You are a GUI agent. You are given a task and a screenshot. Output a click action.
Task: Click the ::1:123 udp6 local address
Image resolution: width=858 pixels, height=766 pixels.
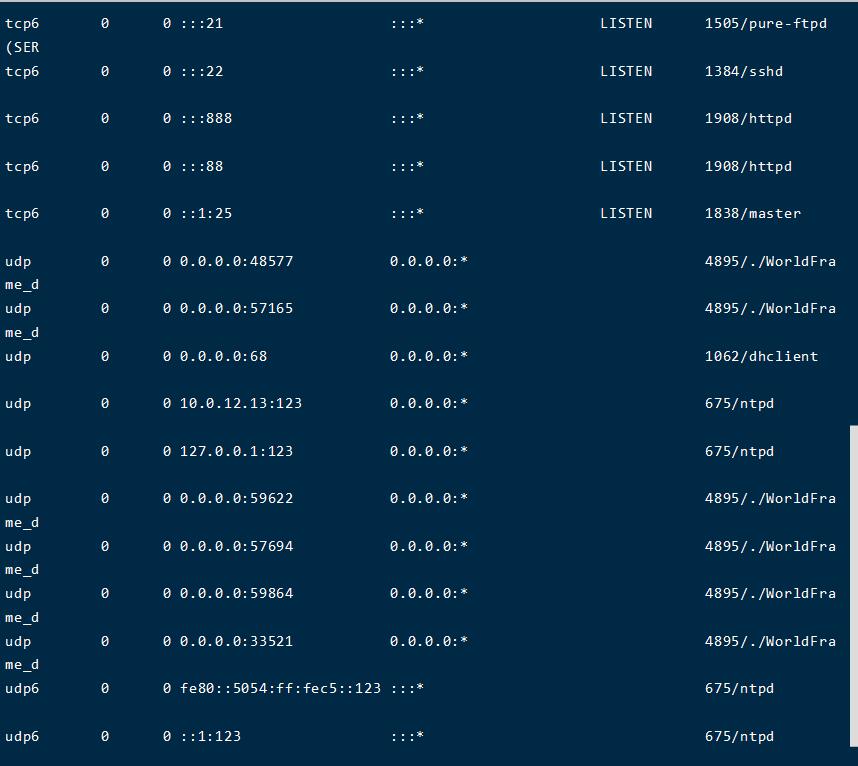pyautogui.click(x=210, y=736)
